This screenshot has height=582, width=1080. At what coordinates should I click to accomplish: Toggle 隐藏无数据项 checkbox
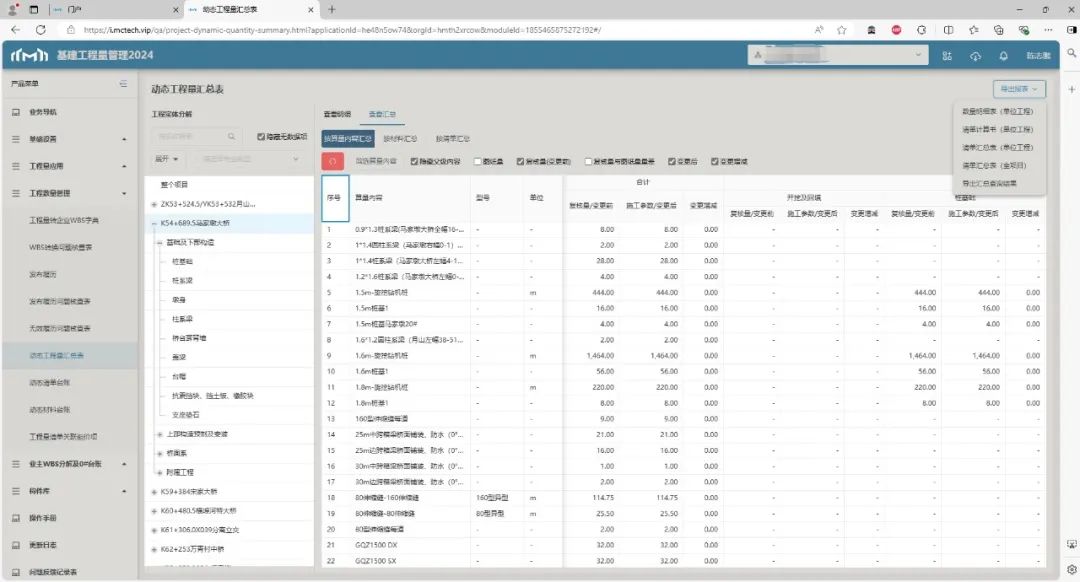(x=261, y=136)
